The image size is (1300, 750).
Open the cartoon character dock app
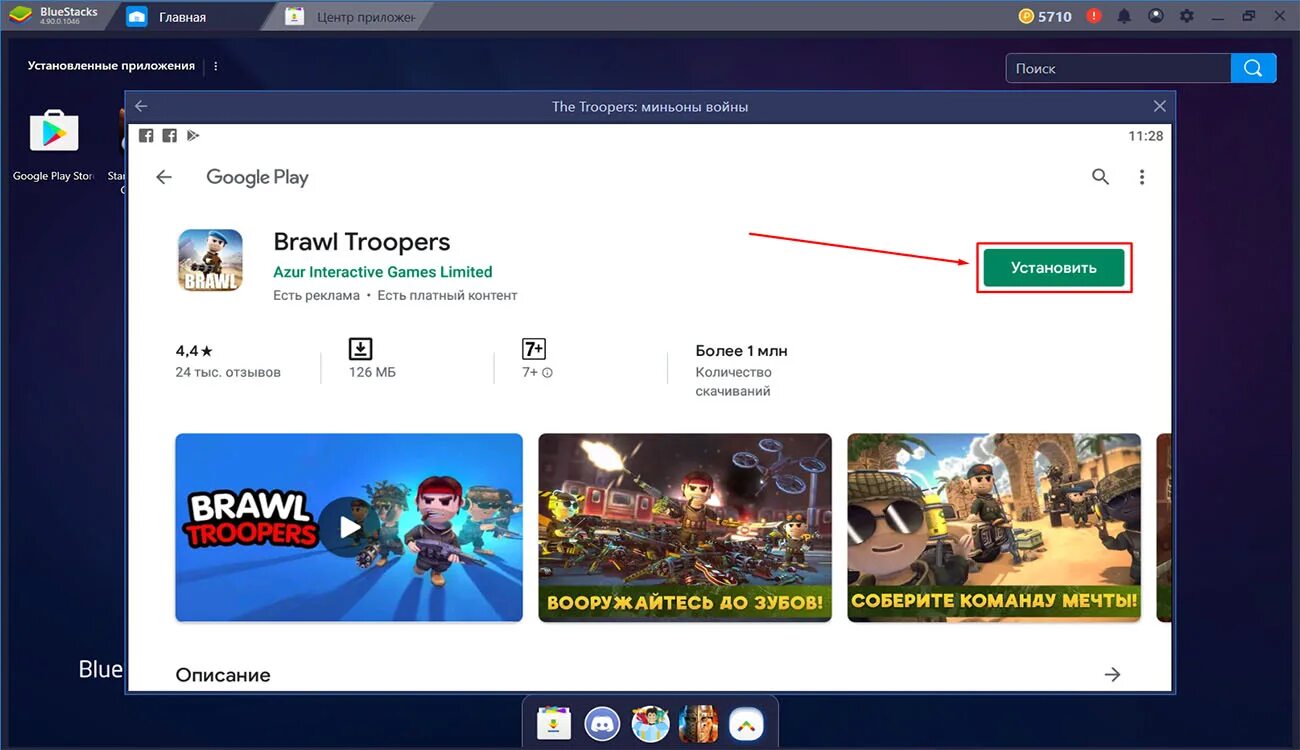(x=650, y=722)
